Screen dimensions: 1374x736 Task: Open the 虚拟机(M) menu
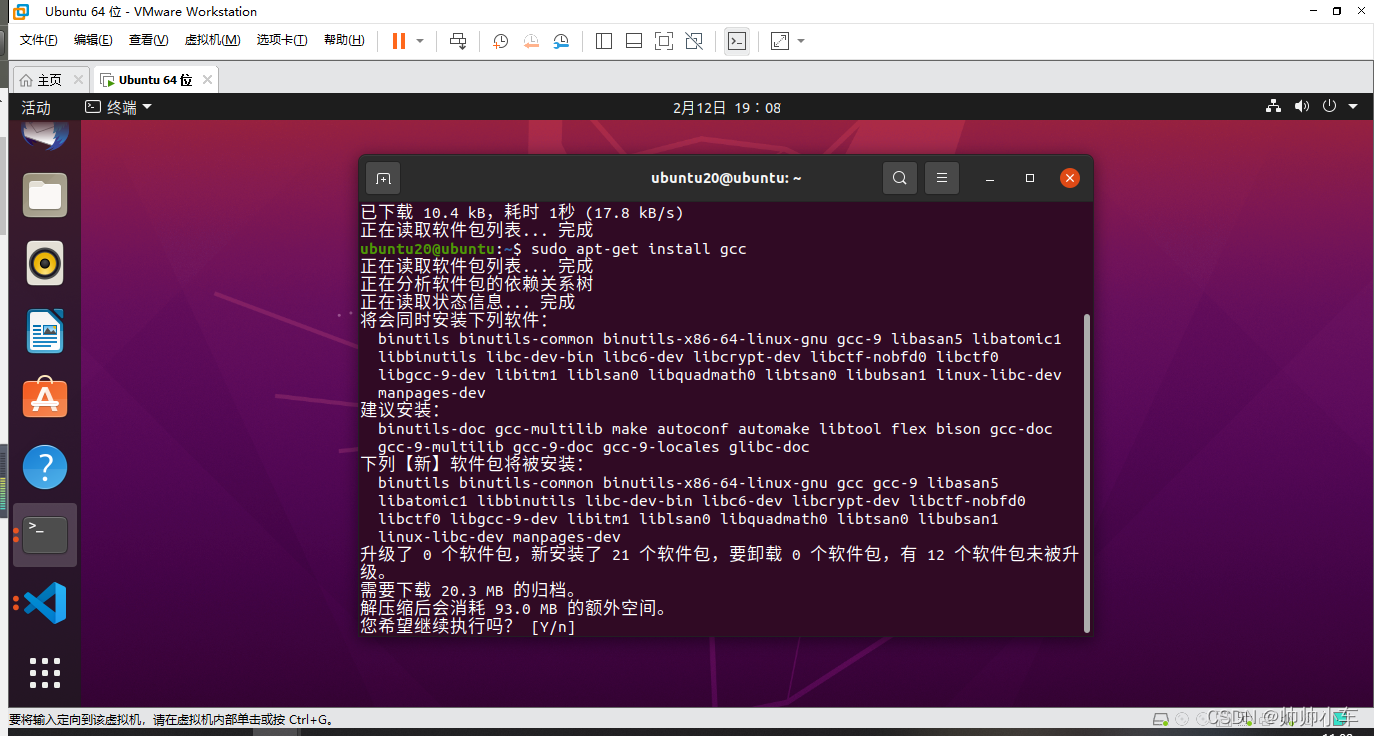click(212, 40)
